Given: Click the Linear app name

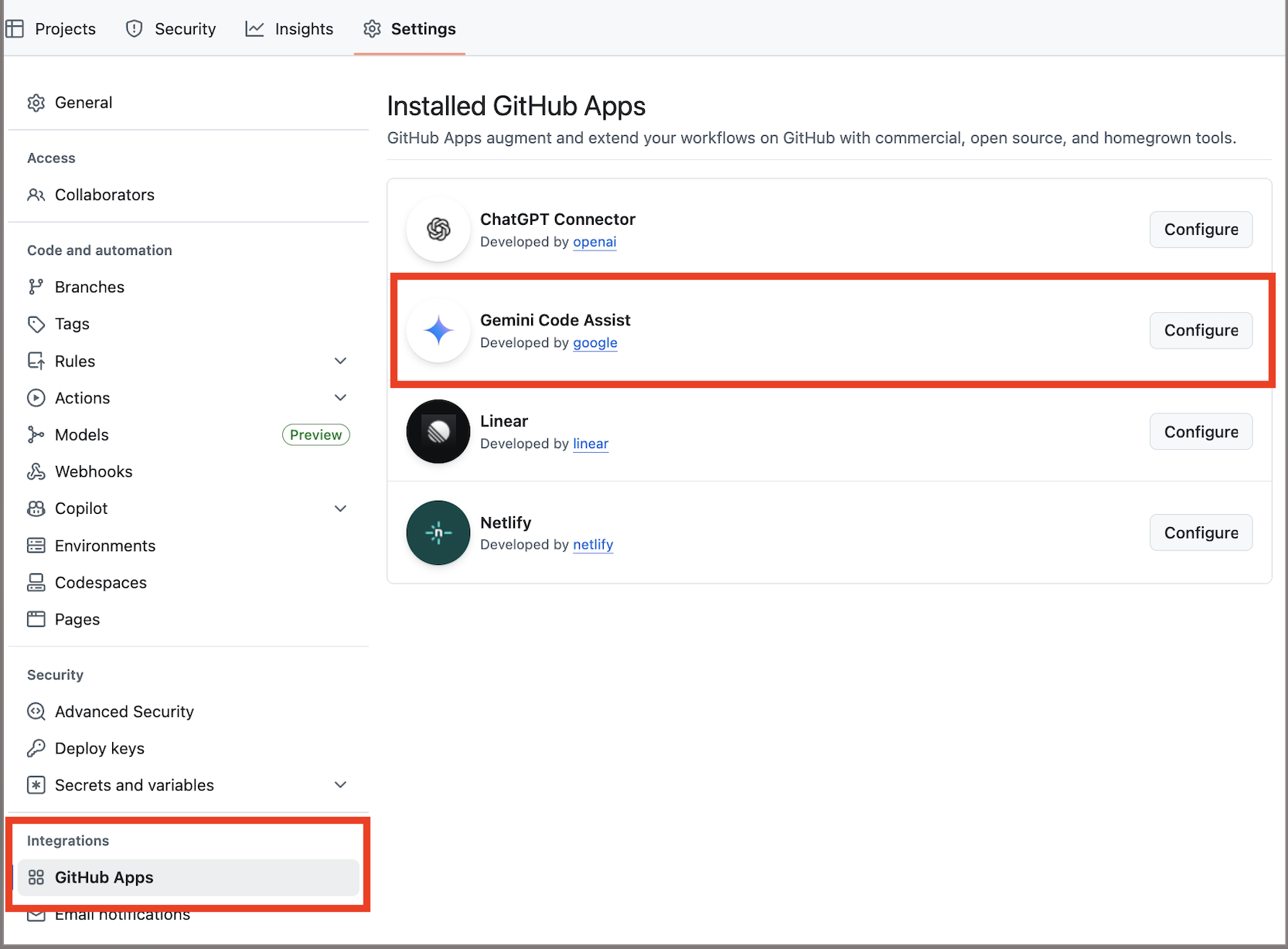Looking at the screenshot, I should [x=504, y=421].
